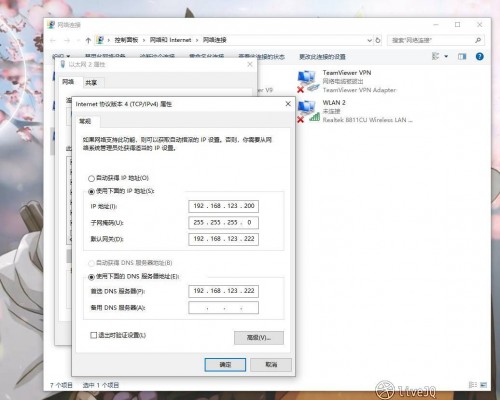
Task: Click Network Connections window title icon
Action: point(51,24)
